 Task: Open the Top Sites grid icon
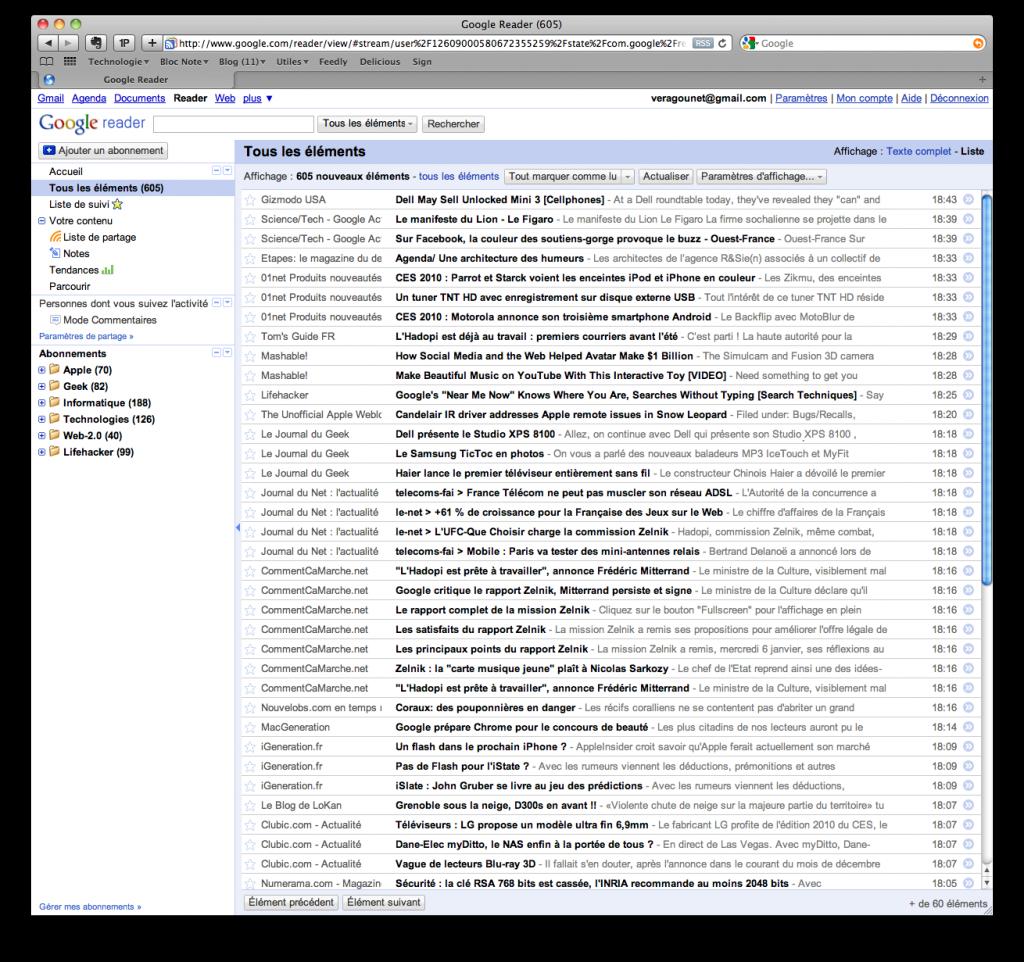coord(70,61)
